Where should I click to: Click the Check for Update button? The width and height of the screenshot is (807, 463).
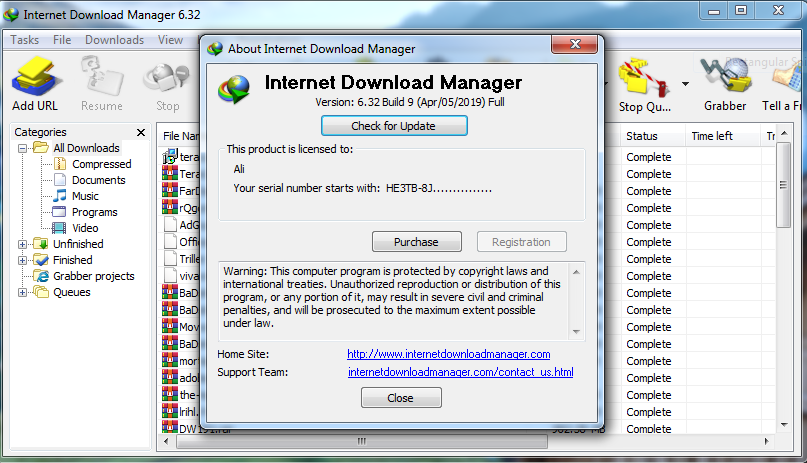pyautogui.click(x=394, y=126)
